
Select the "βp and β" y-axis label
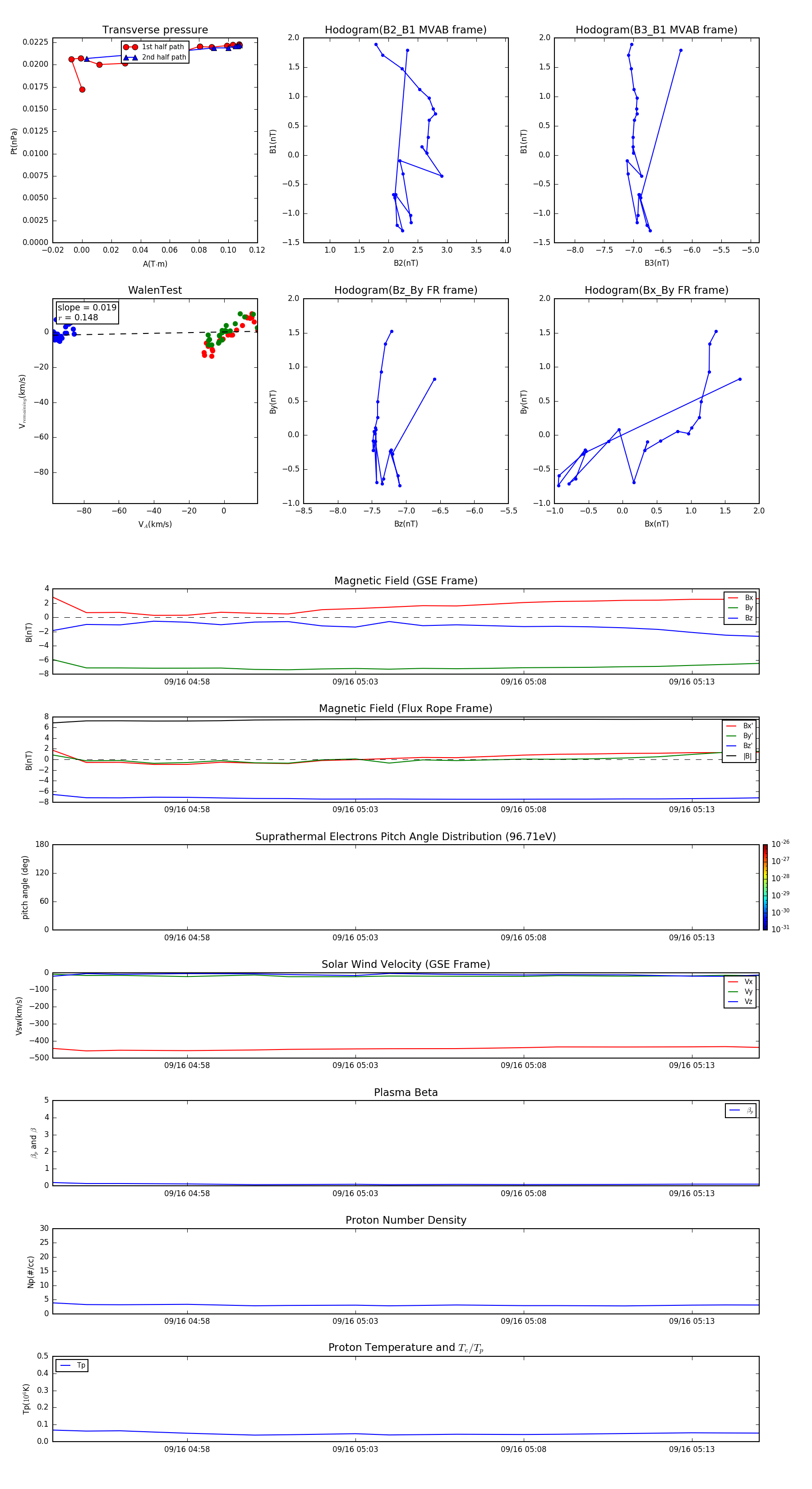pos(33,1143)
